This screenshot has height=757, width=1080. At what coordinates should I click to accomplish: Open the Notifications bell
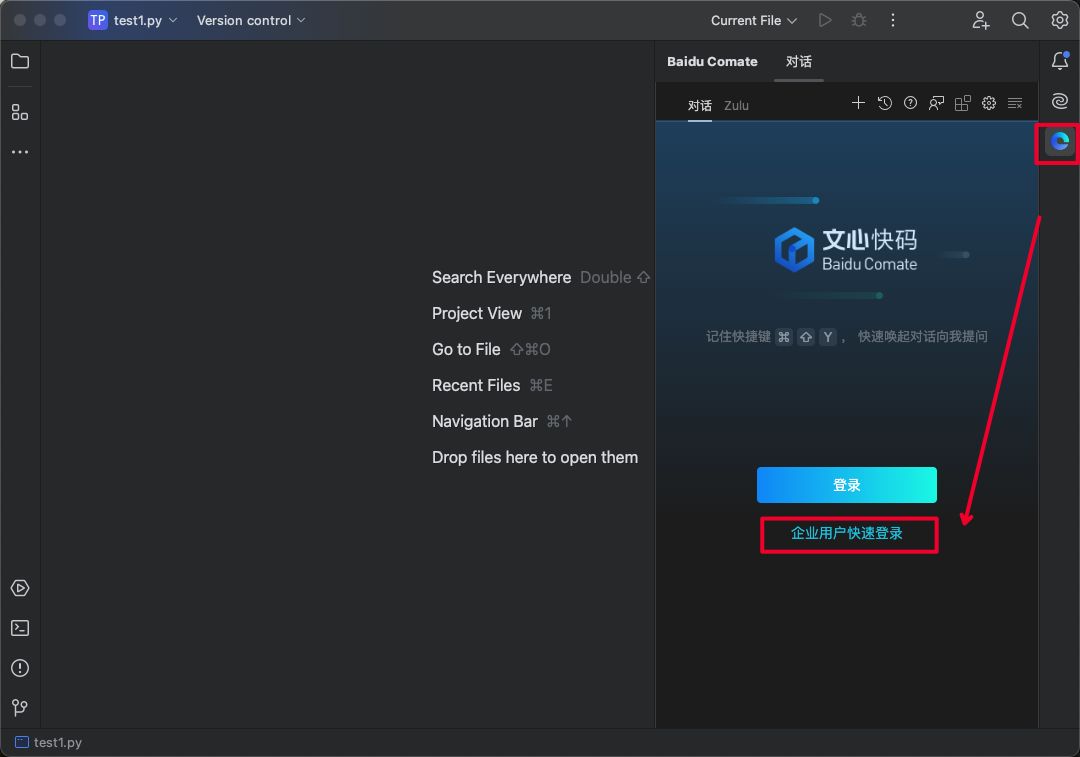pos(1060,61)
